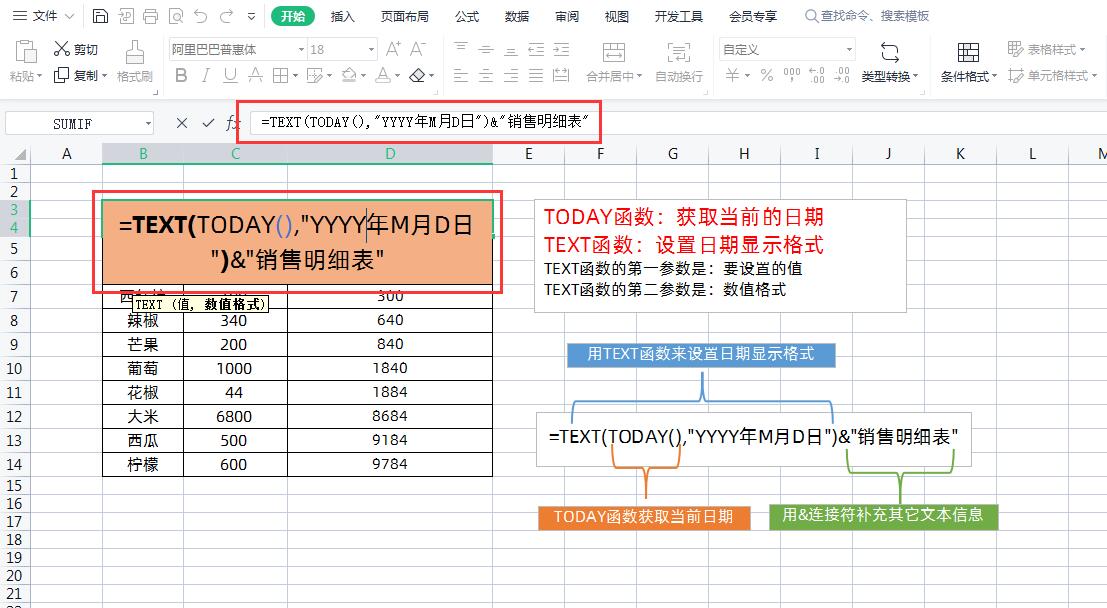Open the Copy (复制) dropdown arrow
This screenshot has height=608, width=1107.
(x=104, y=76)
